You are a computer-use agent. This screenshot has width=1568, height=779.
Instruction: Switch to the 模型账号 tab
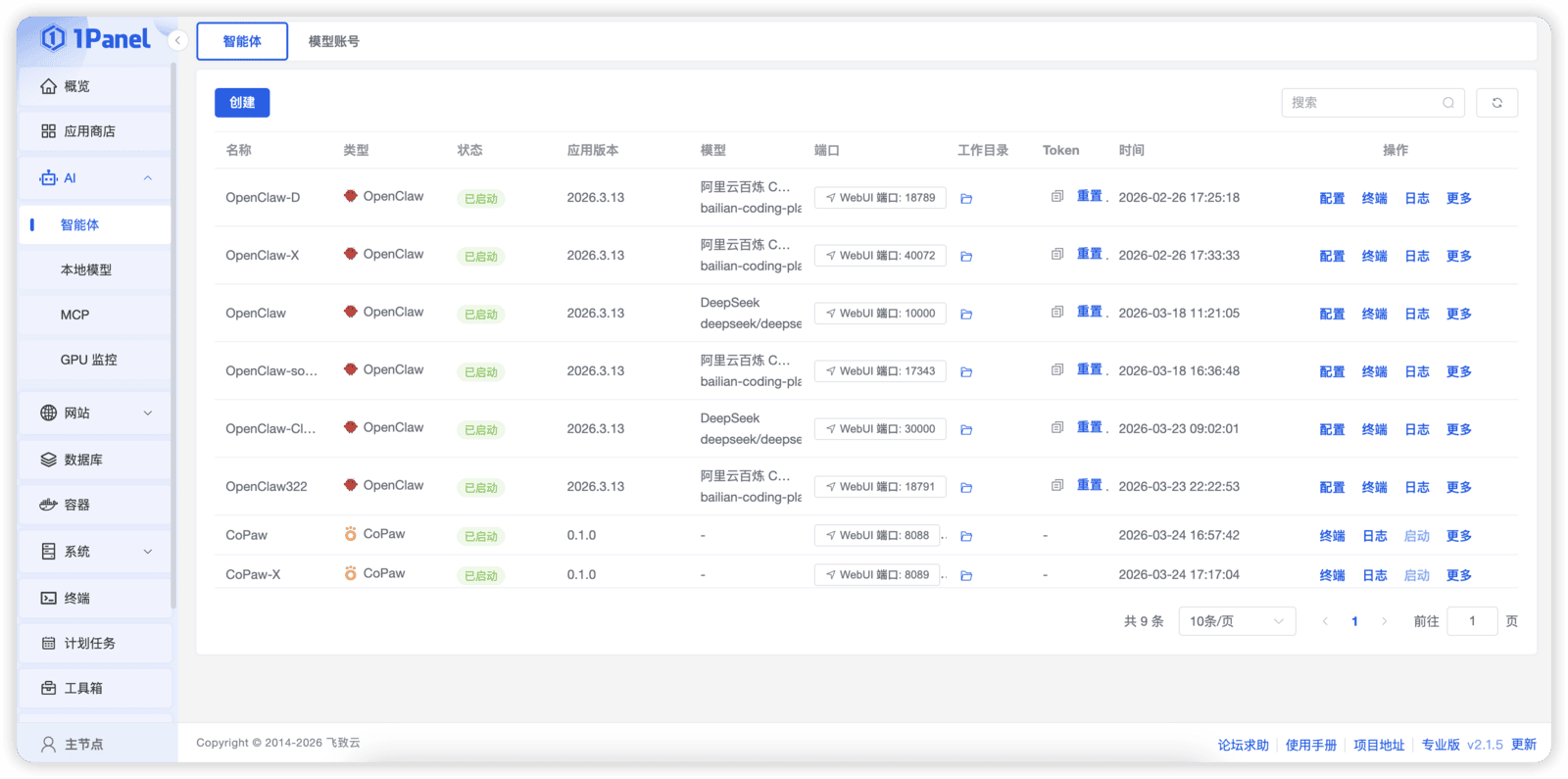point(333,41)
